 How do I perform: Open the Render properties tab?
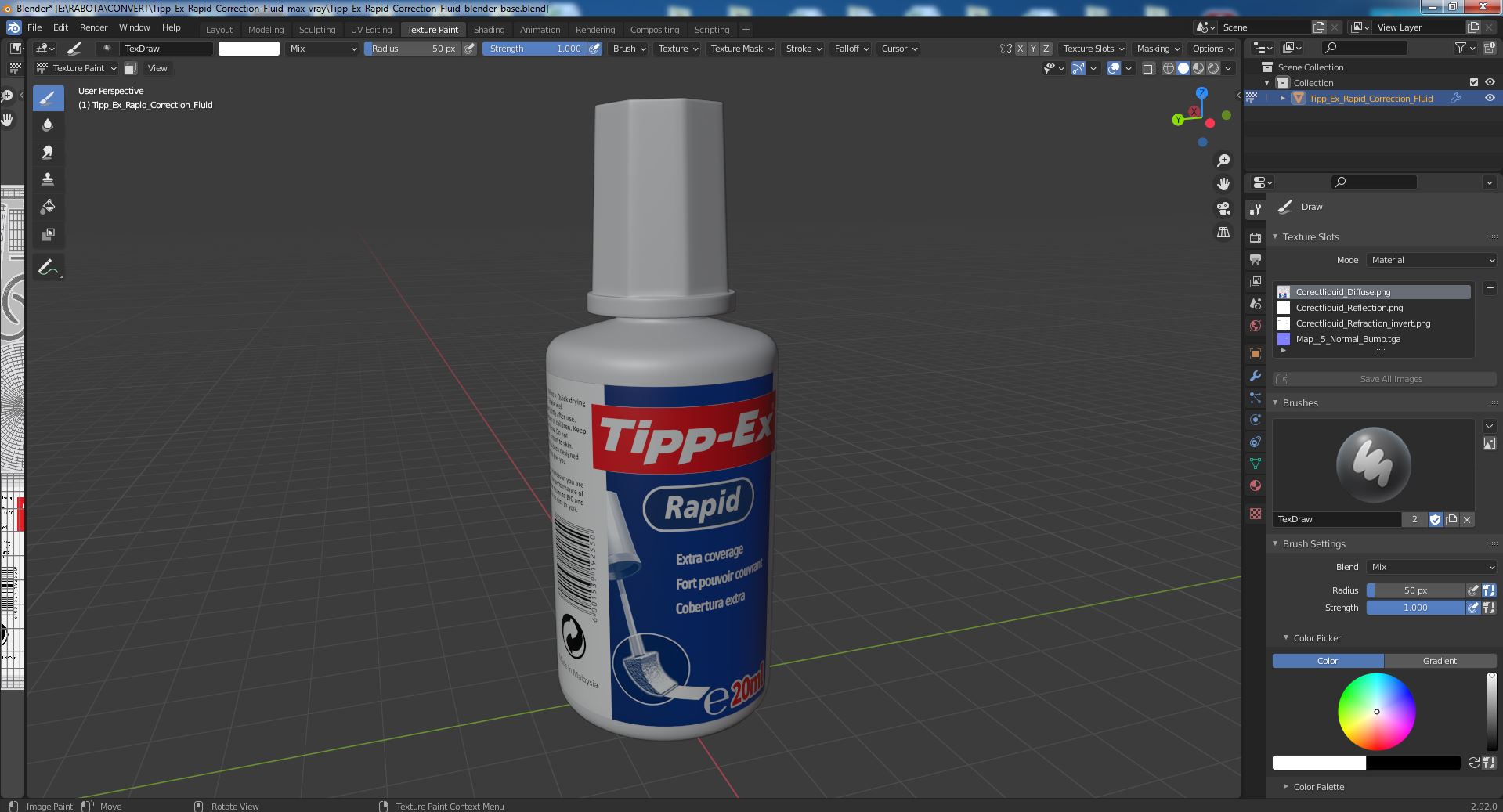tap(1256, 237)
